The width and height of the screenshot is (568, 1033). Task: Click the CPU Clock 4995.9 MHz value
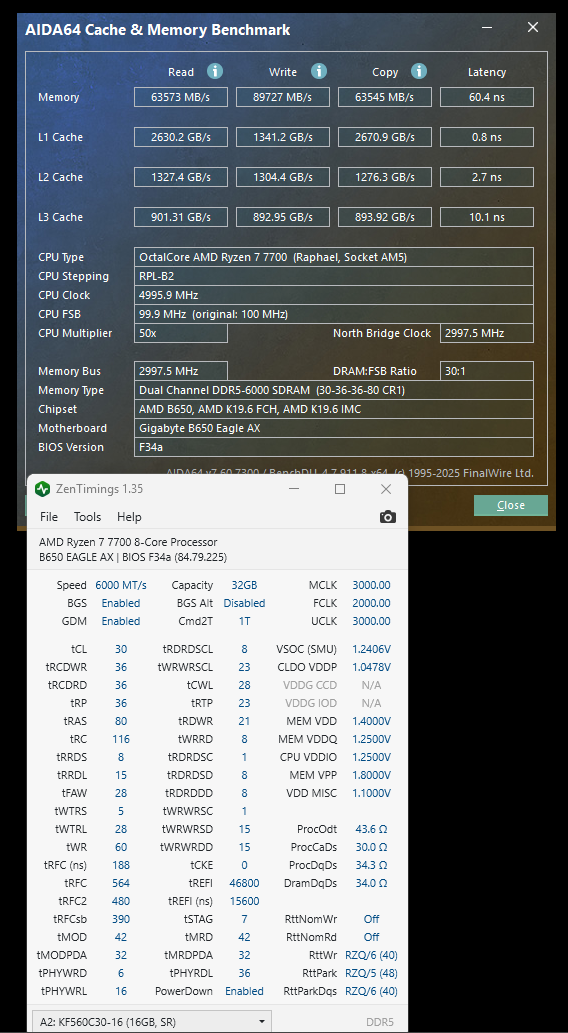point(333,295)
